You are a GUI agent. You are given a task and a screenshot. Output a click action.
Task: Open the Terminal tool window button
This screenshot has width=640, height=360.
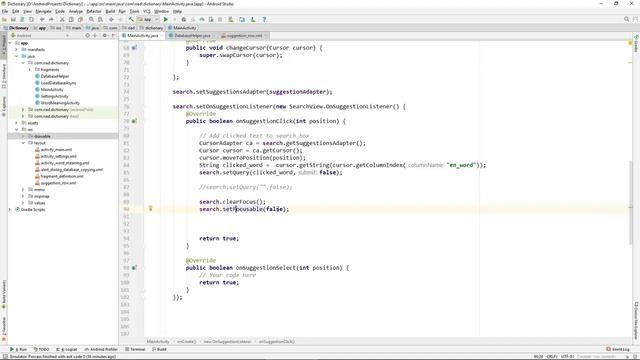tap(135, 349)
